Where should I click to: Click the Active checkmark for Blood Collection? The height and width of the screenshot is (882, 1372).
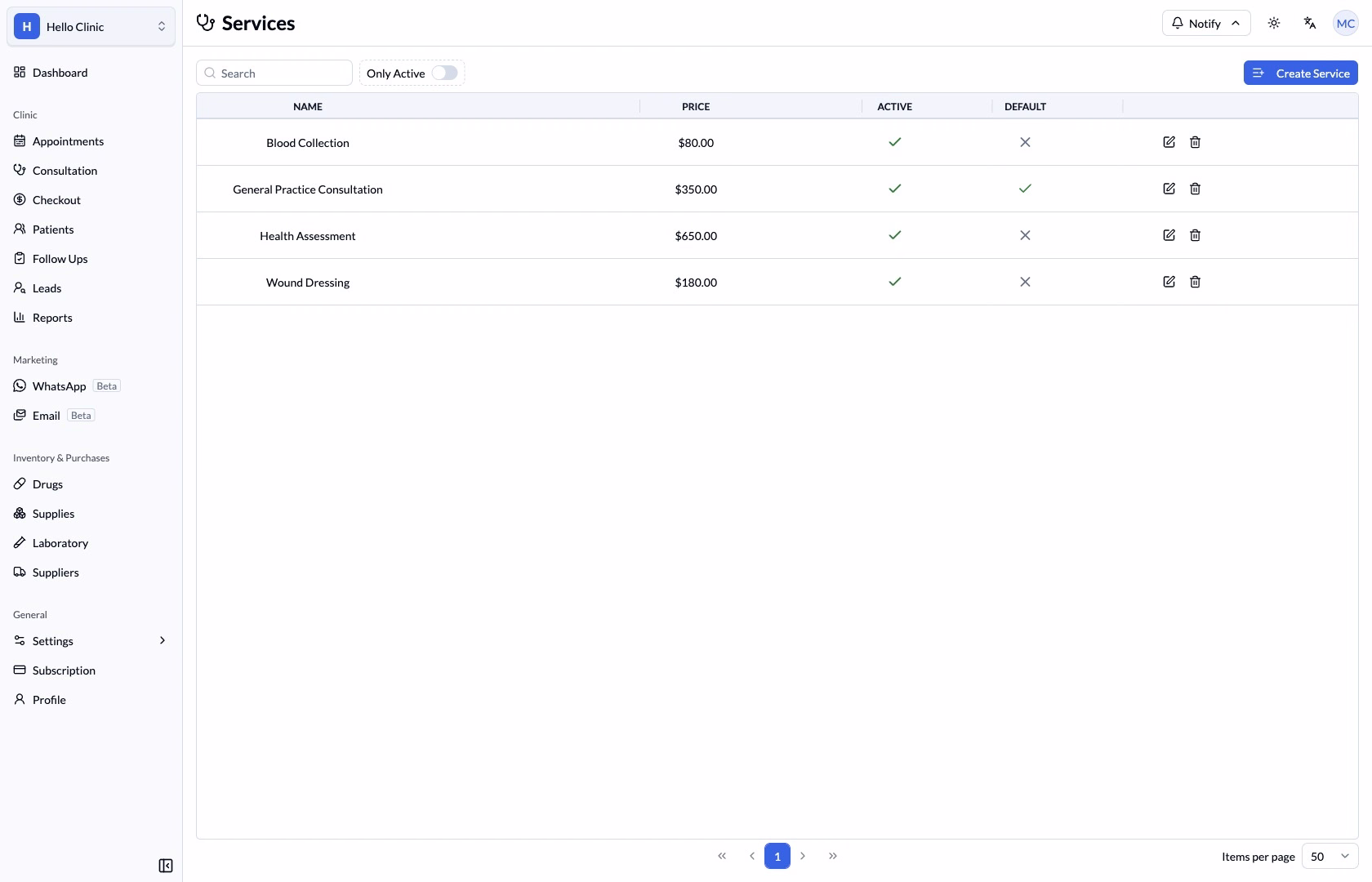[895, 142]
